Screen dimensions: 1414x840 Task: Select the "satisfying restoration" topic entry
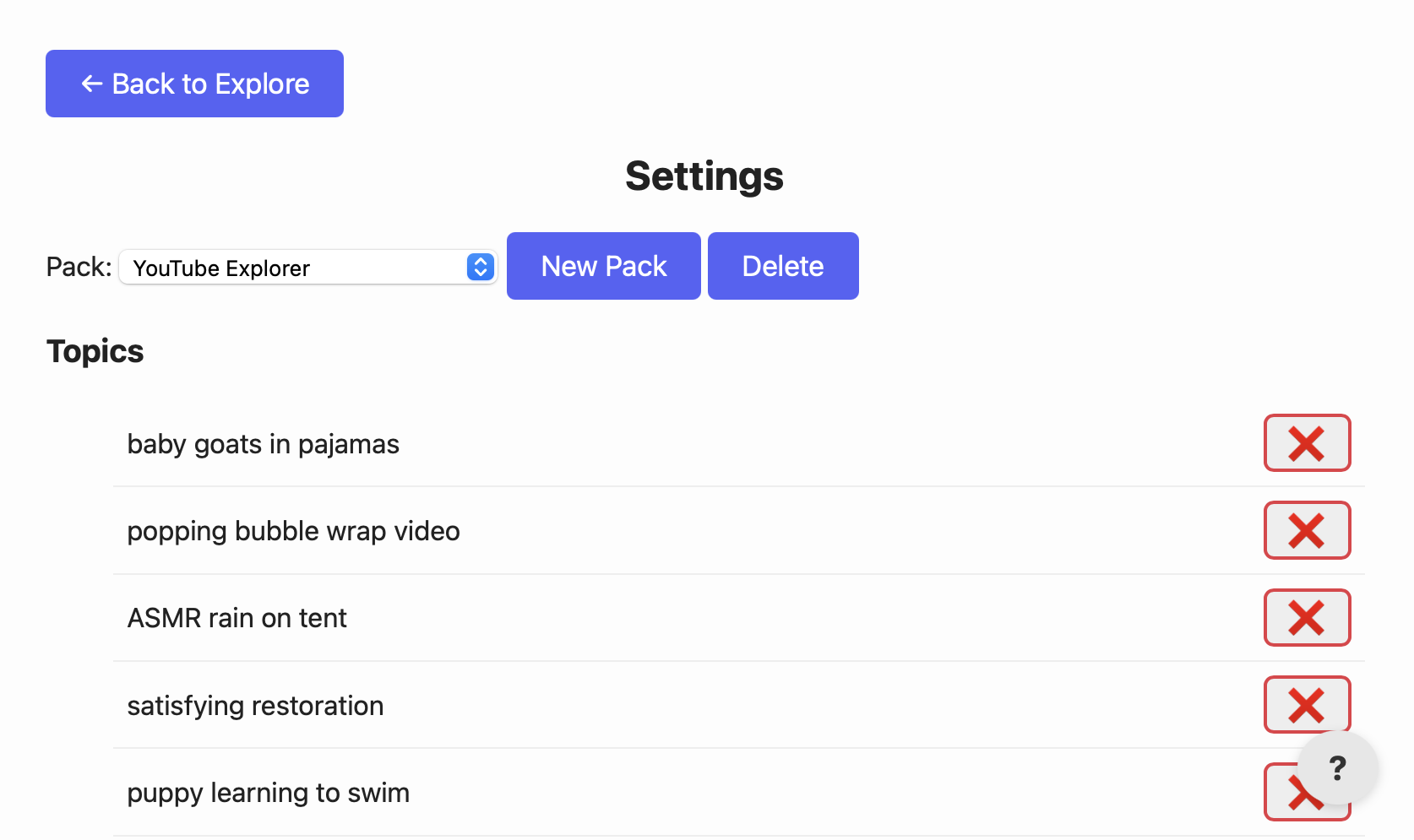click(255, 705)
